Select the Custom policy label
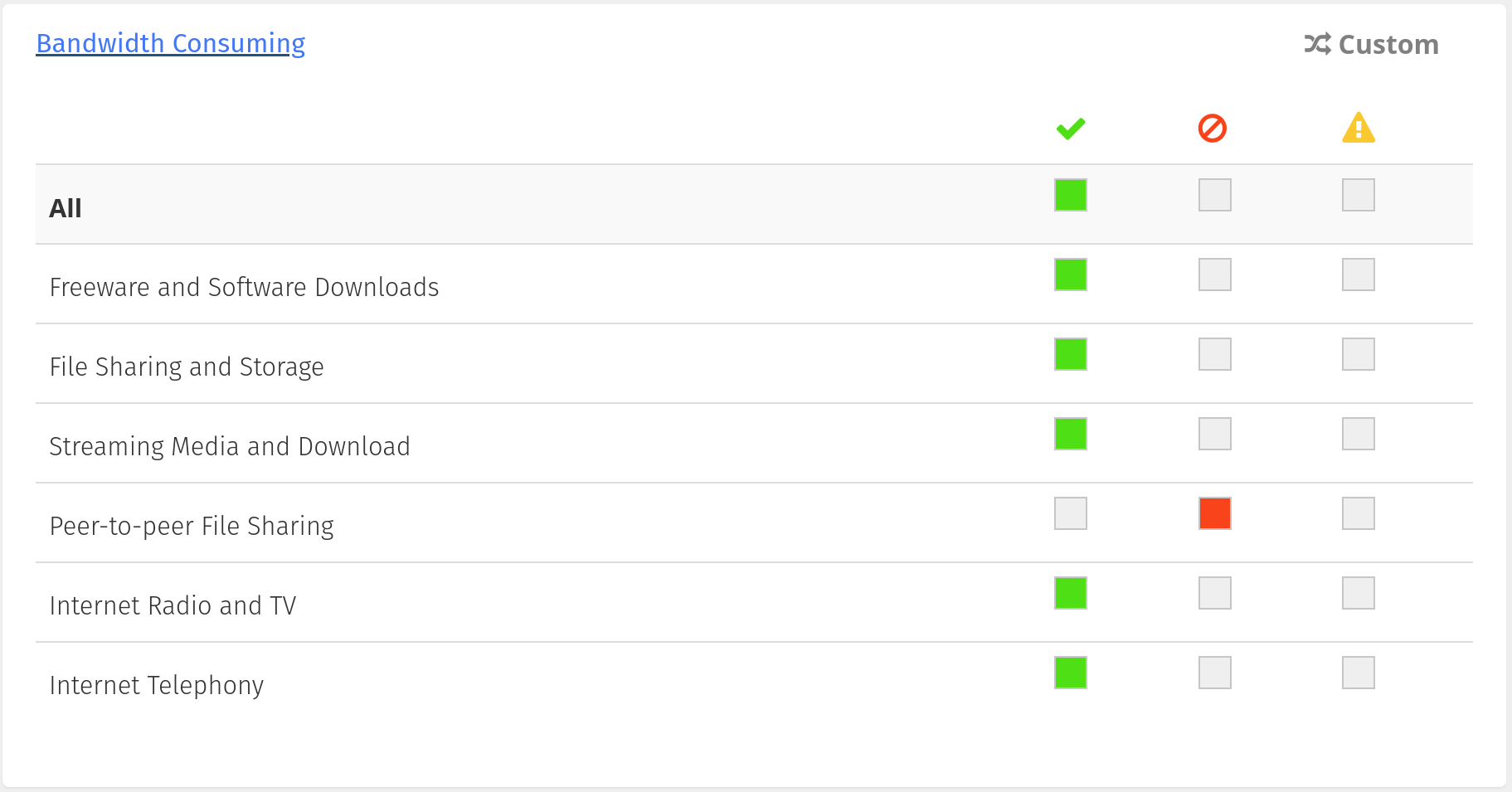The image size is (1512, 792). (1388, 45)
